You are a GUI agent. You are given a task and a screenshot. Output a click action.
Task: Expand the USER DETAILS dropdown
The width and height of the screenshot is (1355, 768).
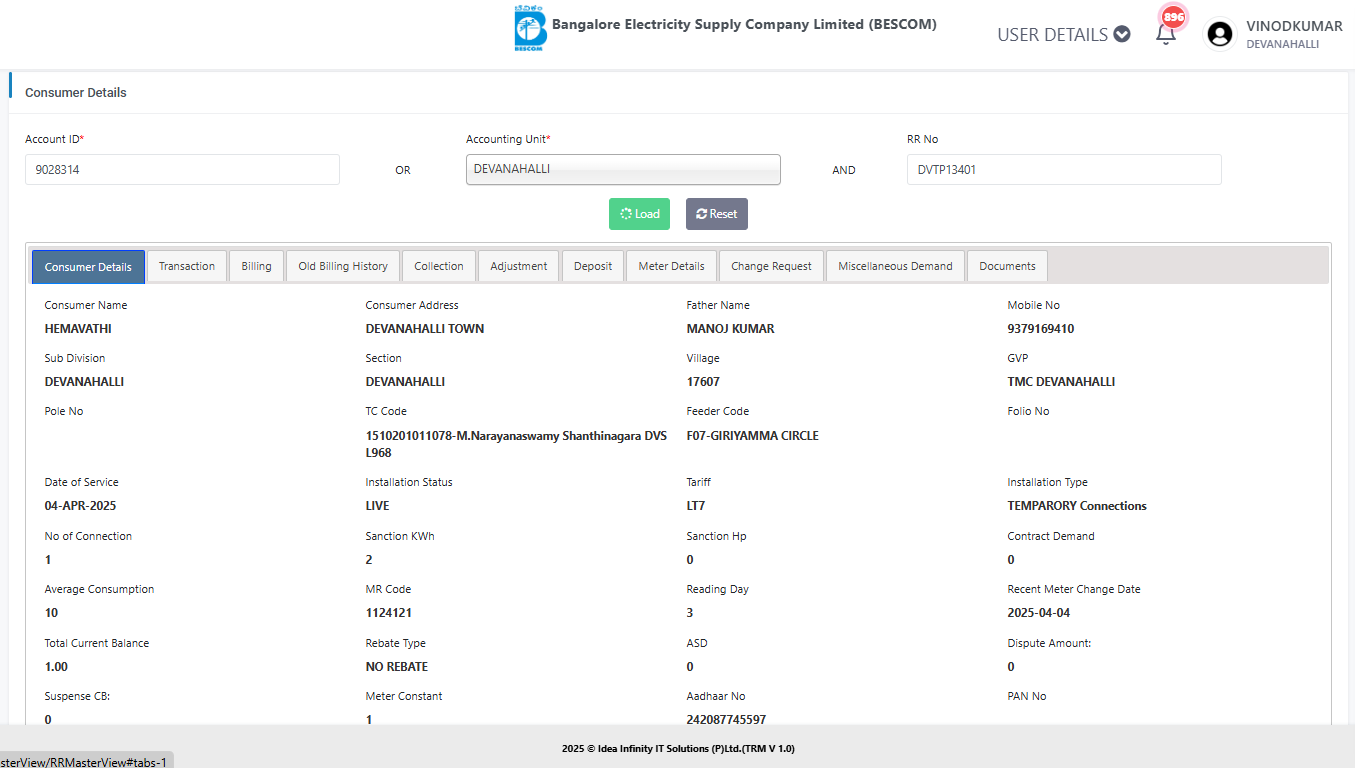pyautogui.click(x=1064, y=34)
